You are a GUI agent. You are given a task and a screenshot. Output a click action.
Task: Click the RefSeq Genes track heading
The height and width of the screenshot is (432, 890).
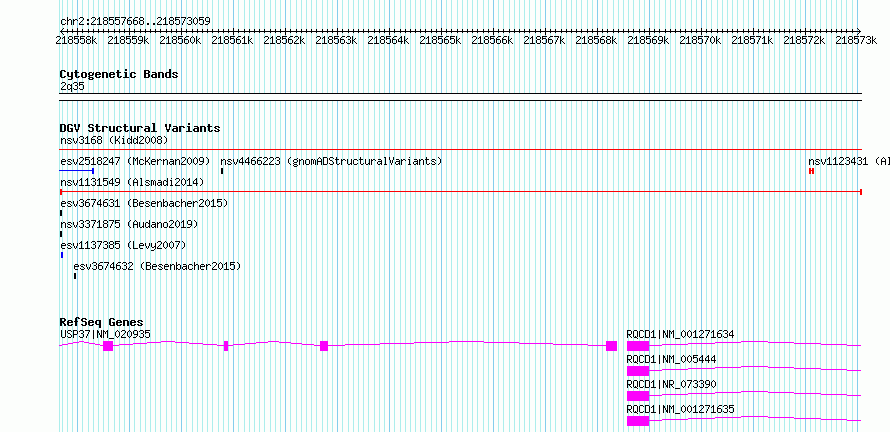pos(102,322)
